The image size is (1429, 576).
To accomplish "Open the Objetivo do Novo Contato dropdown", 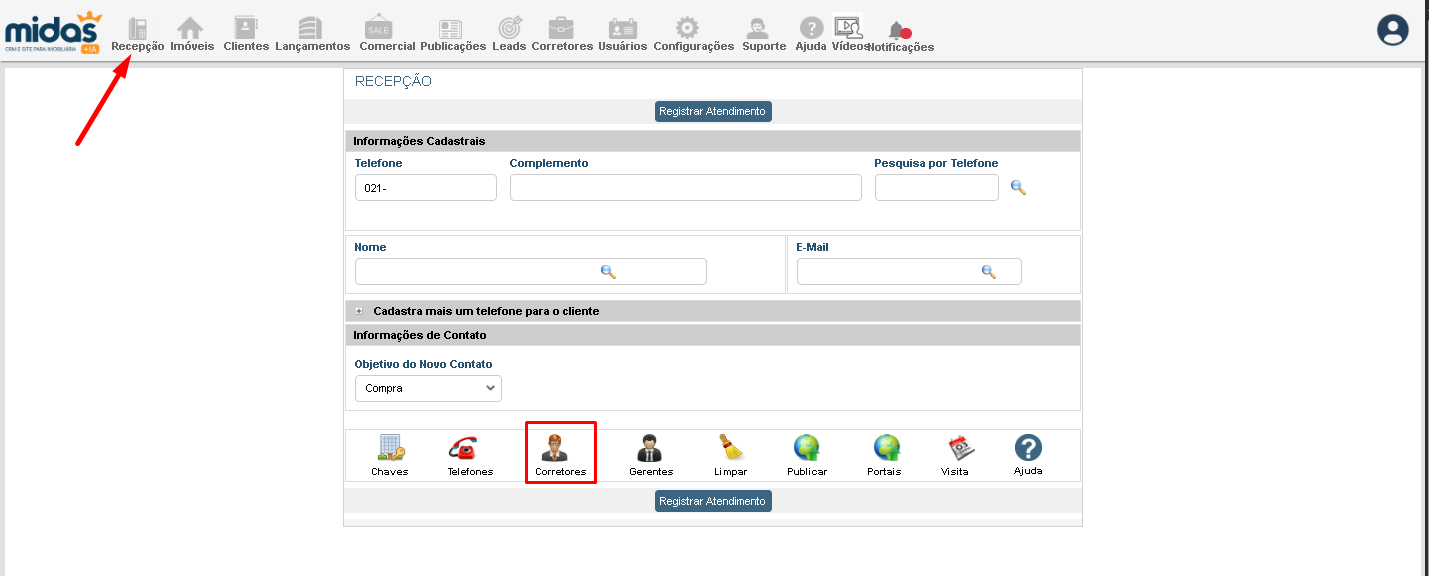I will [428, 388].
